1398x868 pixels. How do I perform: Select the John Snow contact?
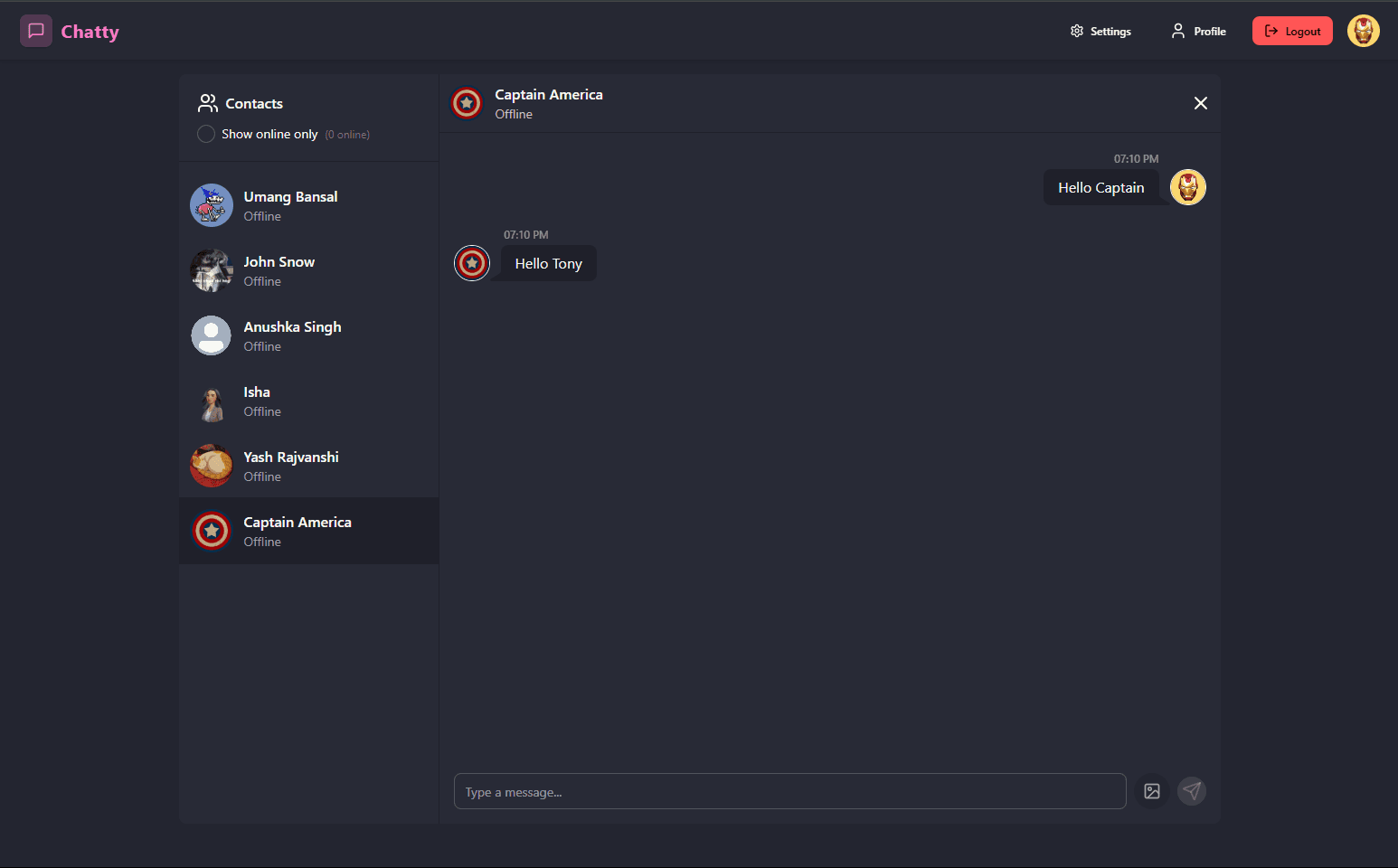tap(309, 271)
